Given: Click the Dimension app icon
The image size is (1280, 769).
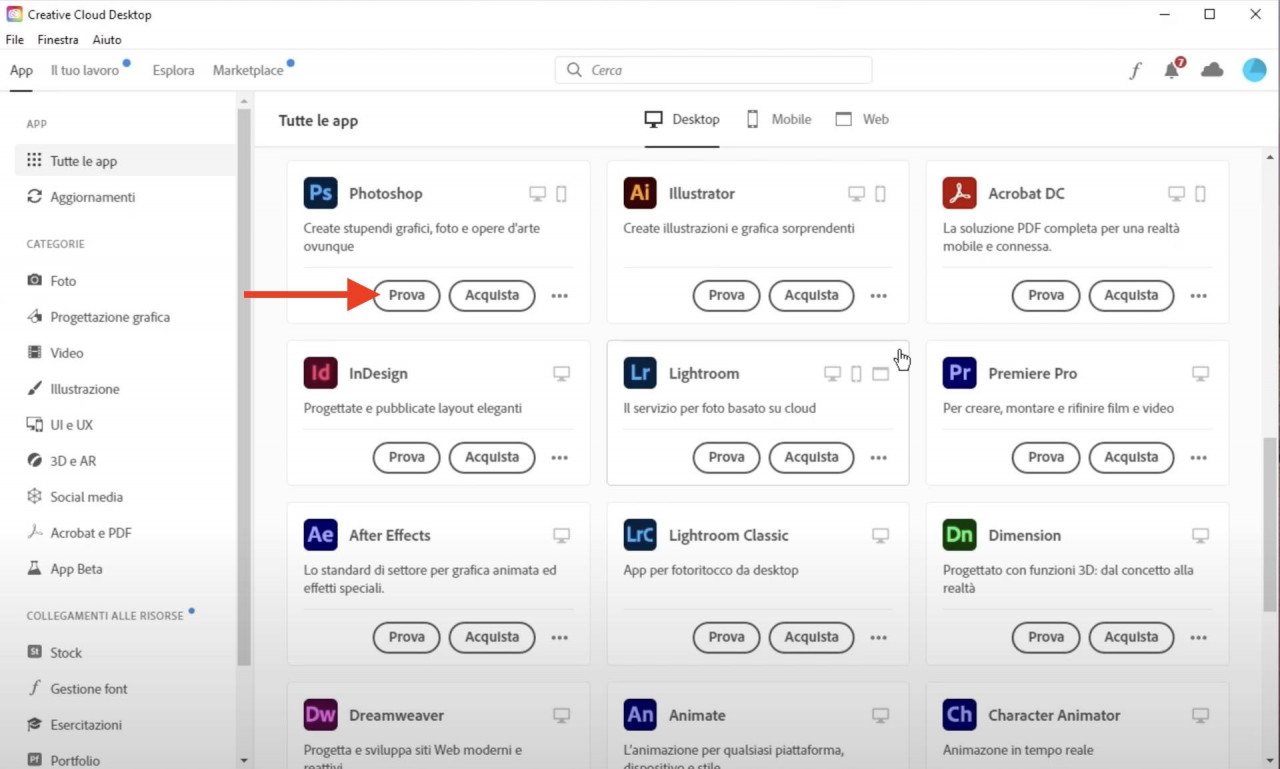Looking at the screenshot, I should (959, 535).
